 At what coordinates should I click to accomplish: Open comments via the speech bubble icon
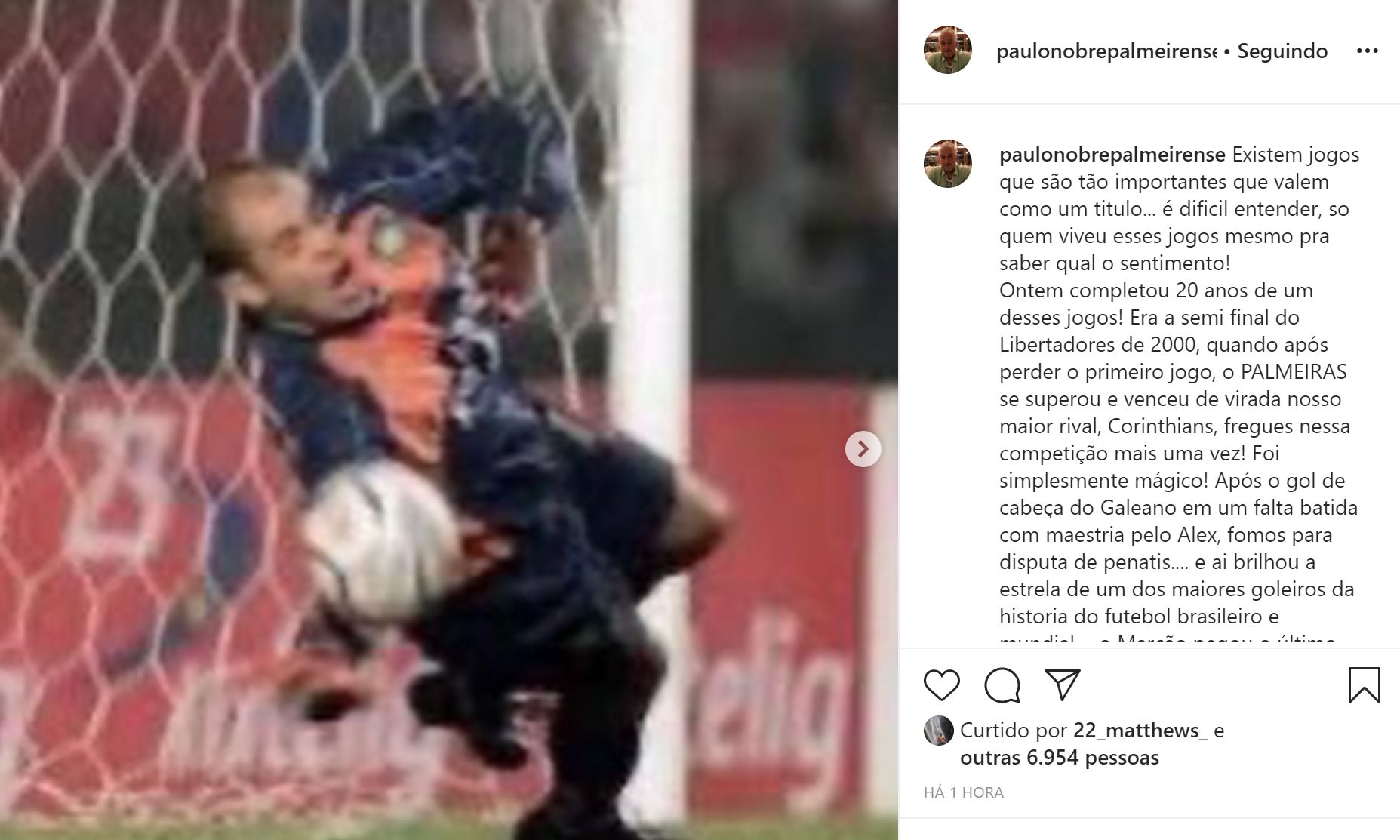(1002, 685)
